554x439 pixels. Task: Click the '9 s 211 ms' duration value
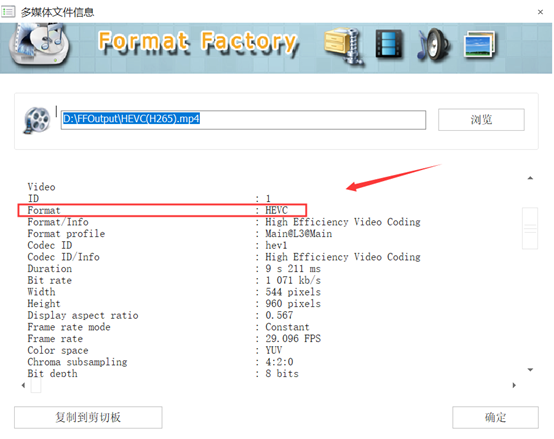click(x=293, y=268)
